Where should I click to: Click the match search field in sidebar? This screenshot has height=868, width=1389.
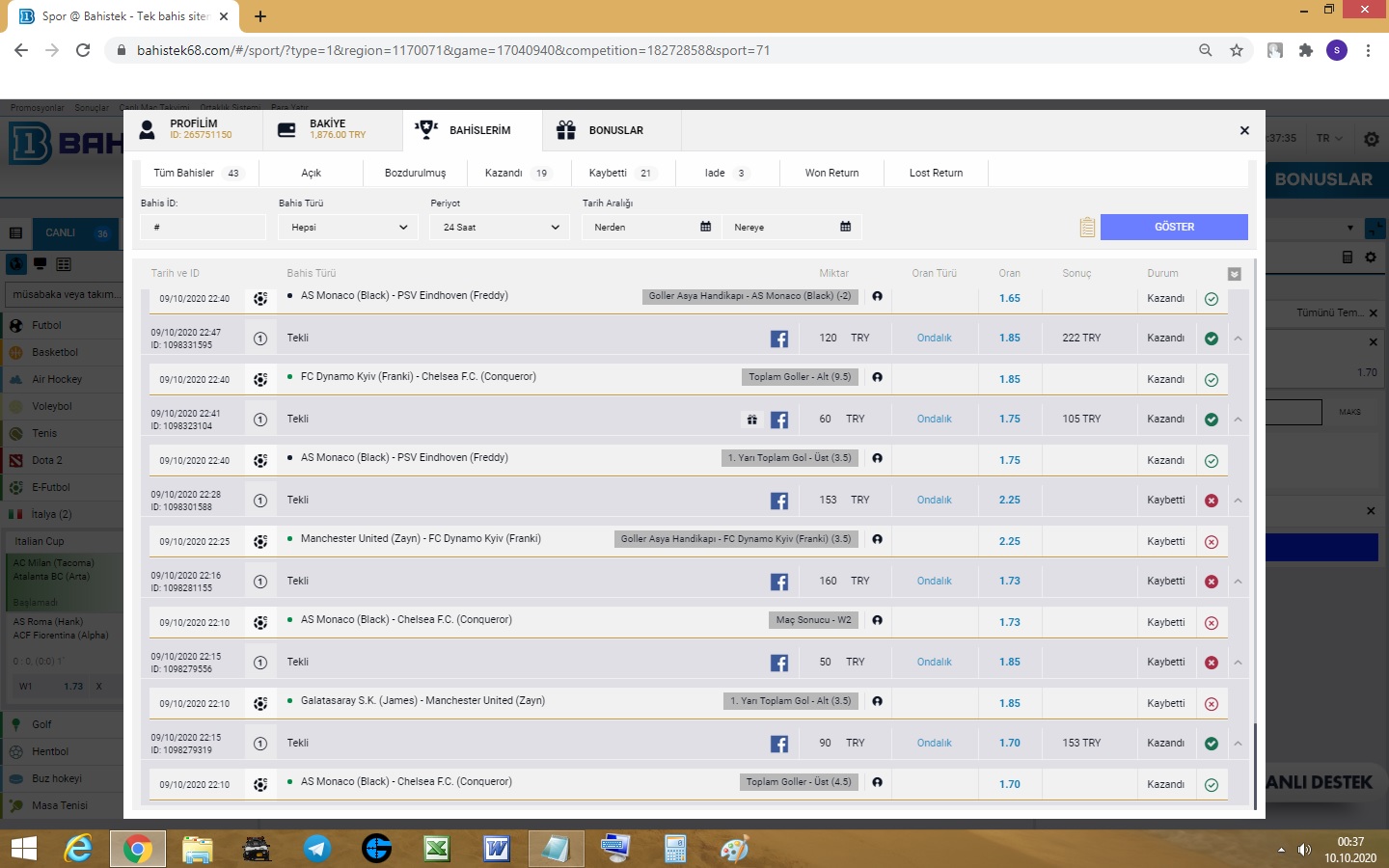[64, 294]
